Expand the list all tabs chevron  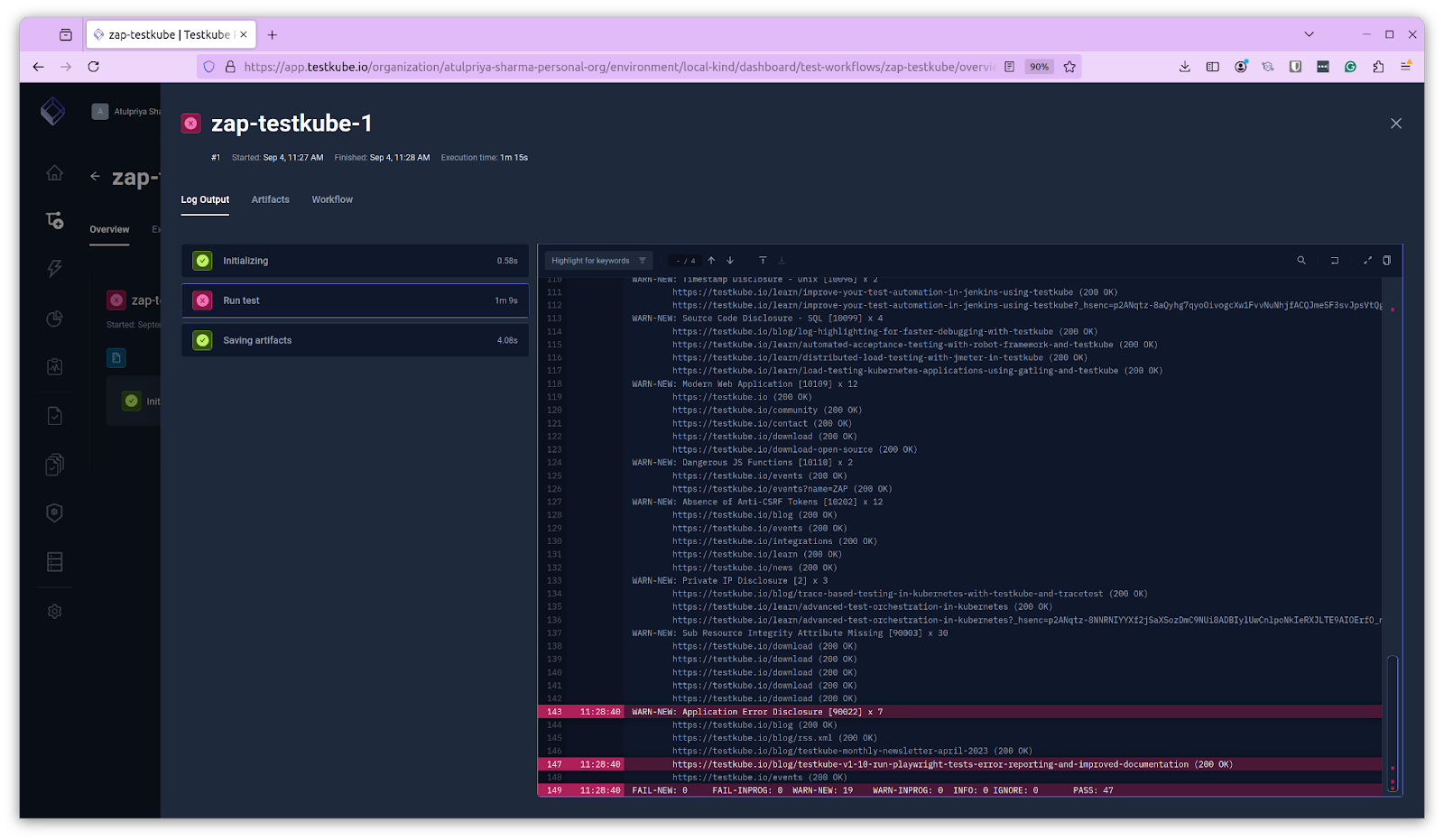point(1309,34)
